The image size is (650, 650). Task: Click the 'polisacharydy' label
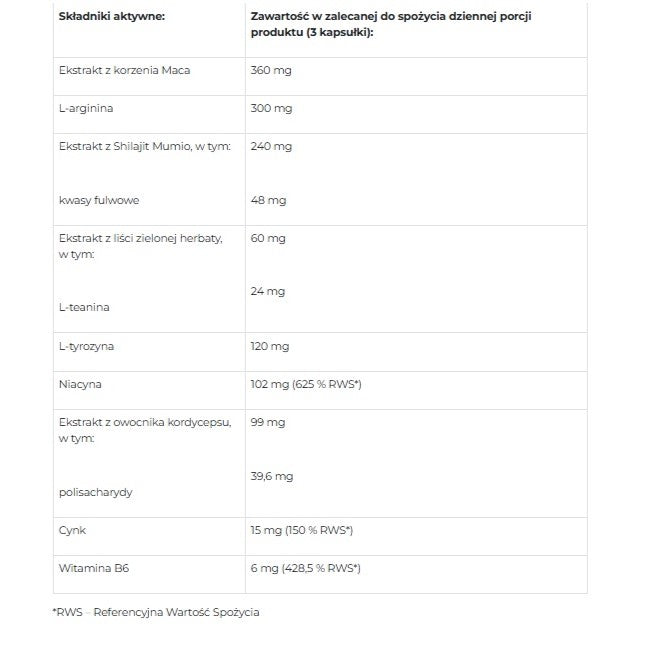coord(96,492)
